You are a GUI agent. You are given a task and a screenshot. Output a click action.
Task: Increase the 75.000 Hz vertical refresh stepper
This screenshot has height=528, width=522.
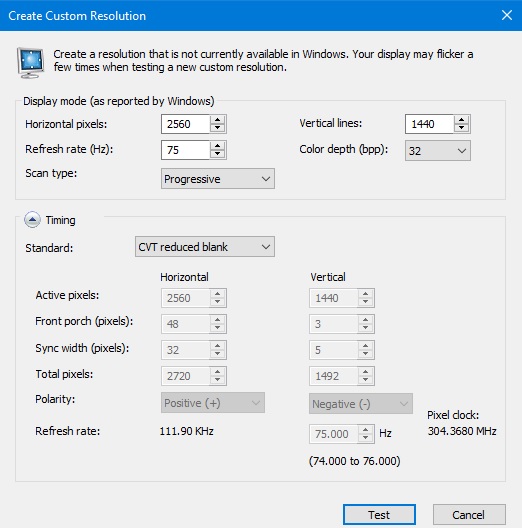[x=366, y=430]
